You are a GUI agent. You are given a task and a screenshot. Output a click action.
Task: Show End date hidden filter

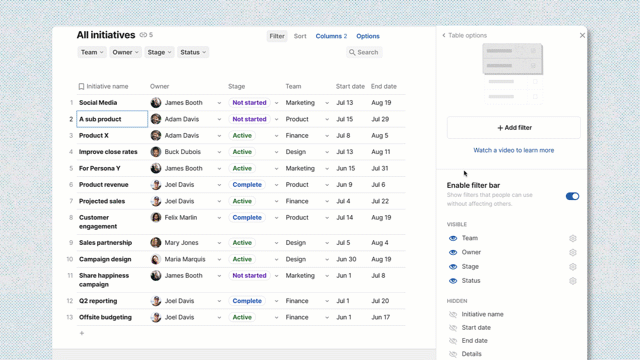pyautogui.click(x=453, y=341)
